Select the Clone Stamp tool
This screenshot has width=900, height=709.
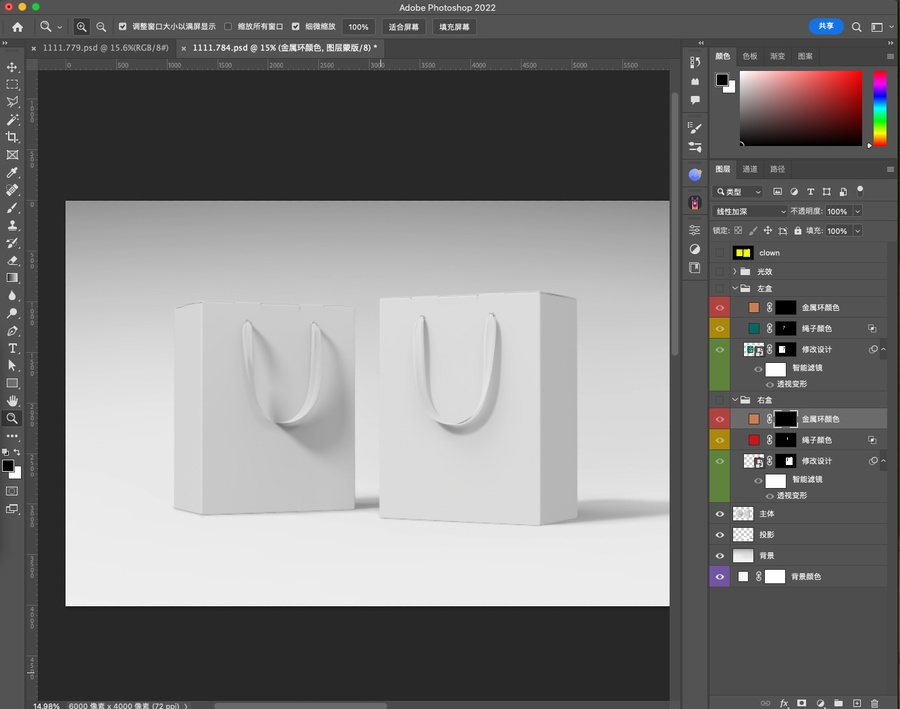12,225
